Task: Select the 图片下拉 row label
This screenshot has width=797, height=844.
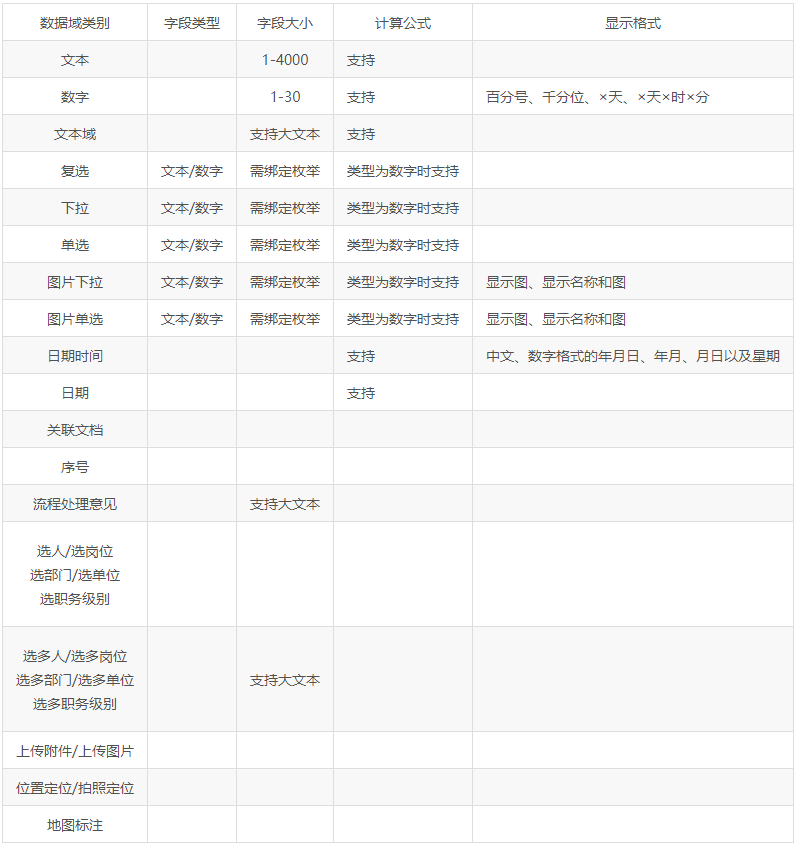Action: tap(75, 283)
